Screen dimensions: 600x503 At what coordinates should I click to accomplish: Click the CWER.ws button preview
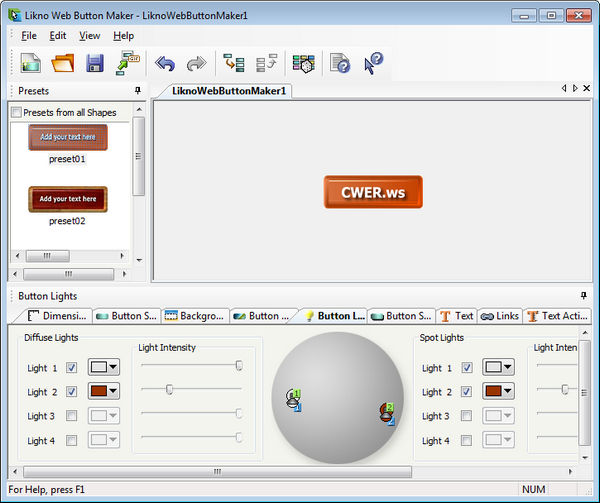pos(373,192)
